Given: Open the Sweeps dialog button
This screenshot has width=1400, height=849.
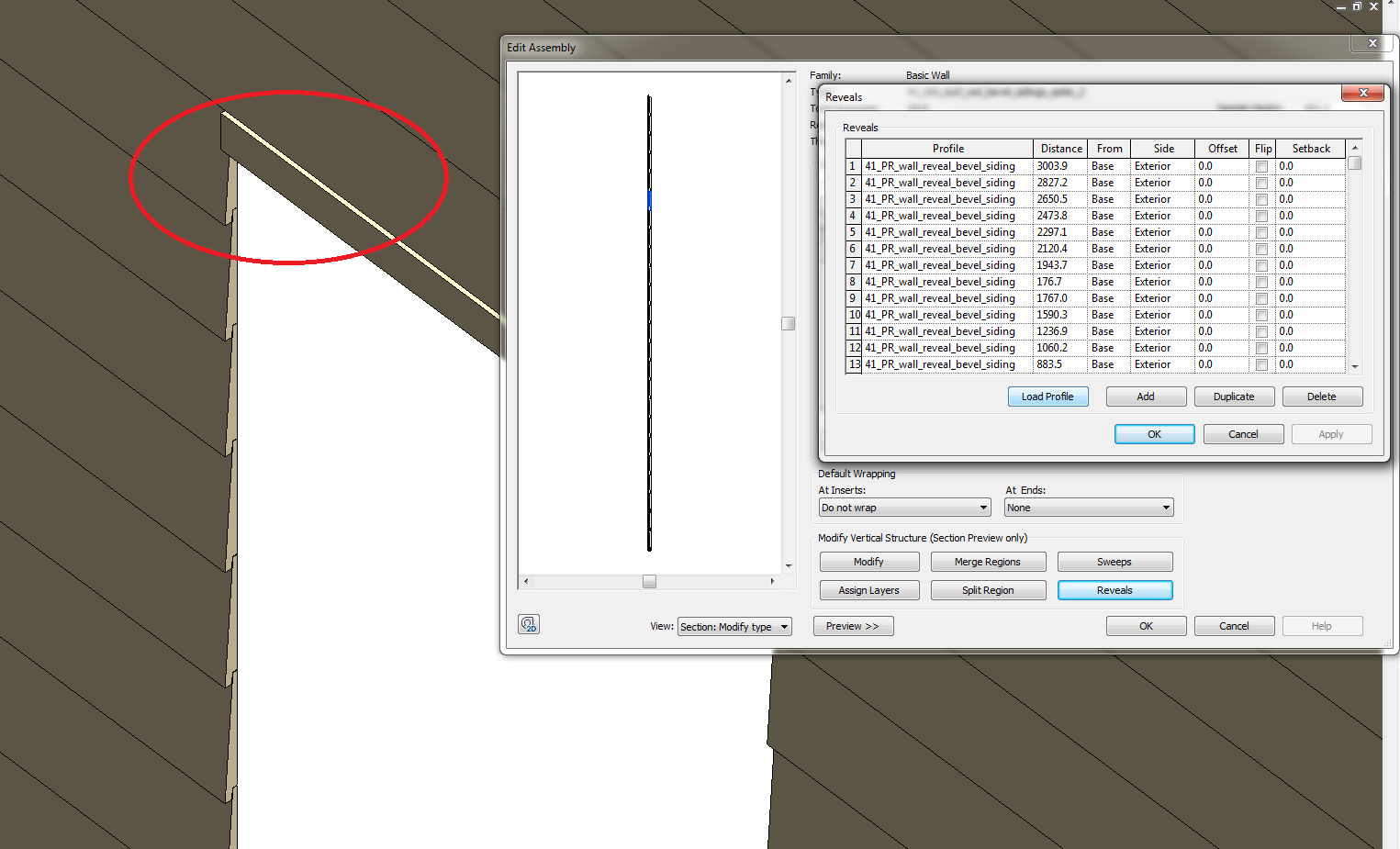Looking at the screenshot, I should [x=1114, y=562].
